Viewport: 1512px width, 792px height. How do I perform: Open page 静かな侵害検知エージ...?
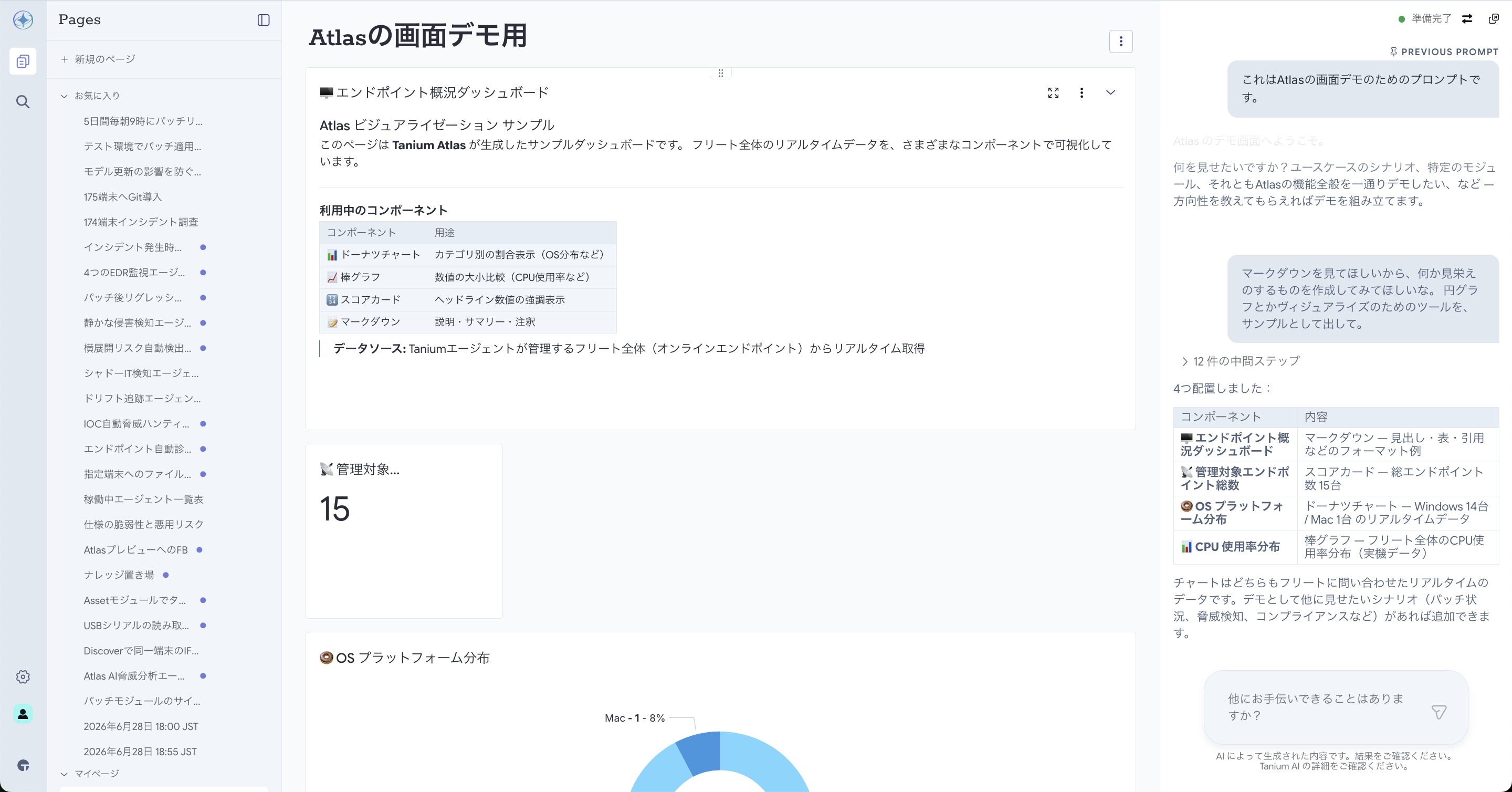click(x=138, y=323)
